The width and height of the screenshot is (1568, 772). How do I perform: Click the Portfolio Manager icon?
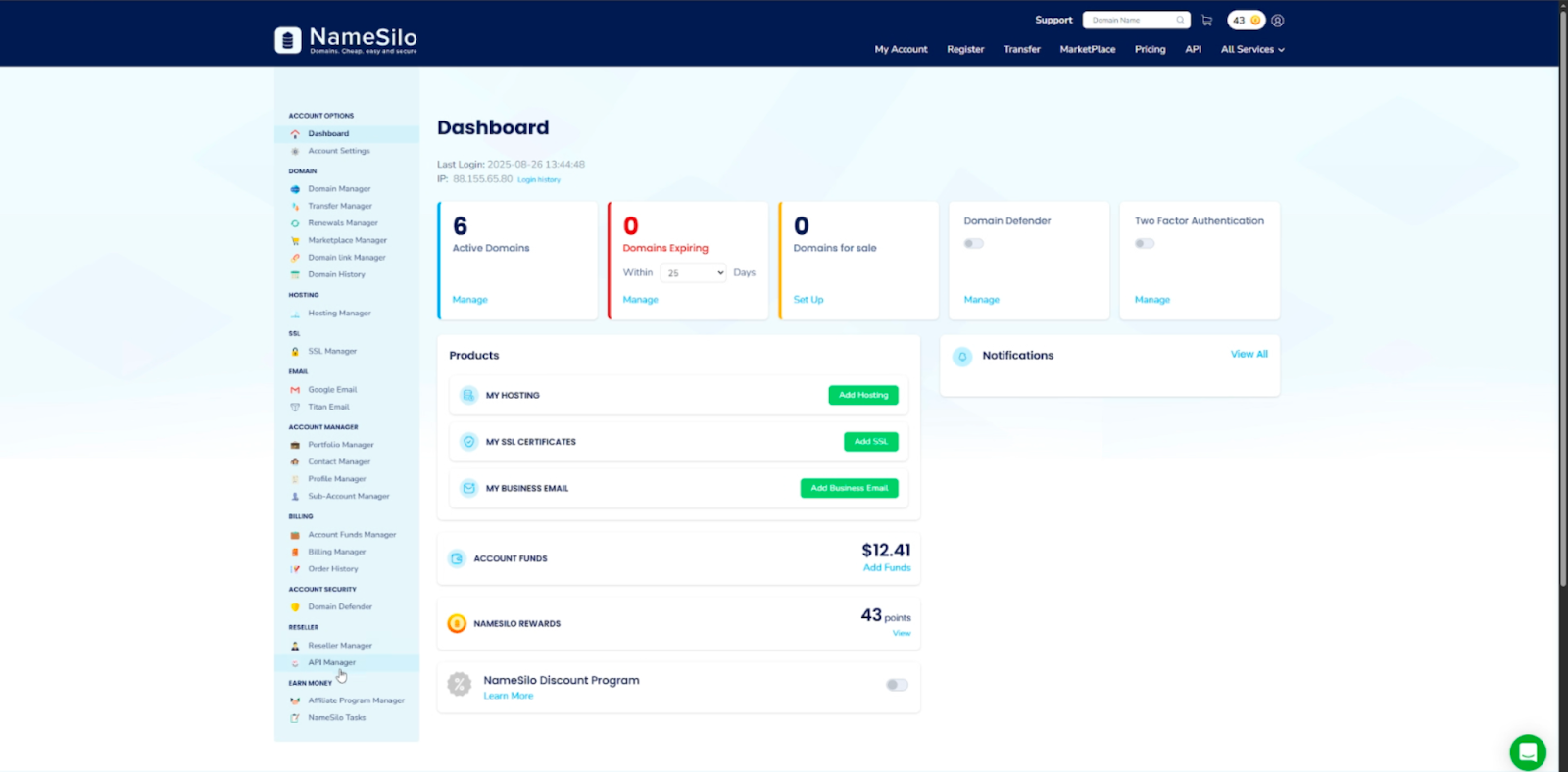click(x=295, y=445)
